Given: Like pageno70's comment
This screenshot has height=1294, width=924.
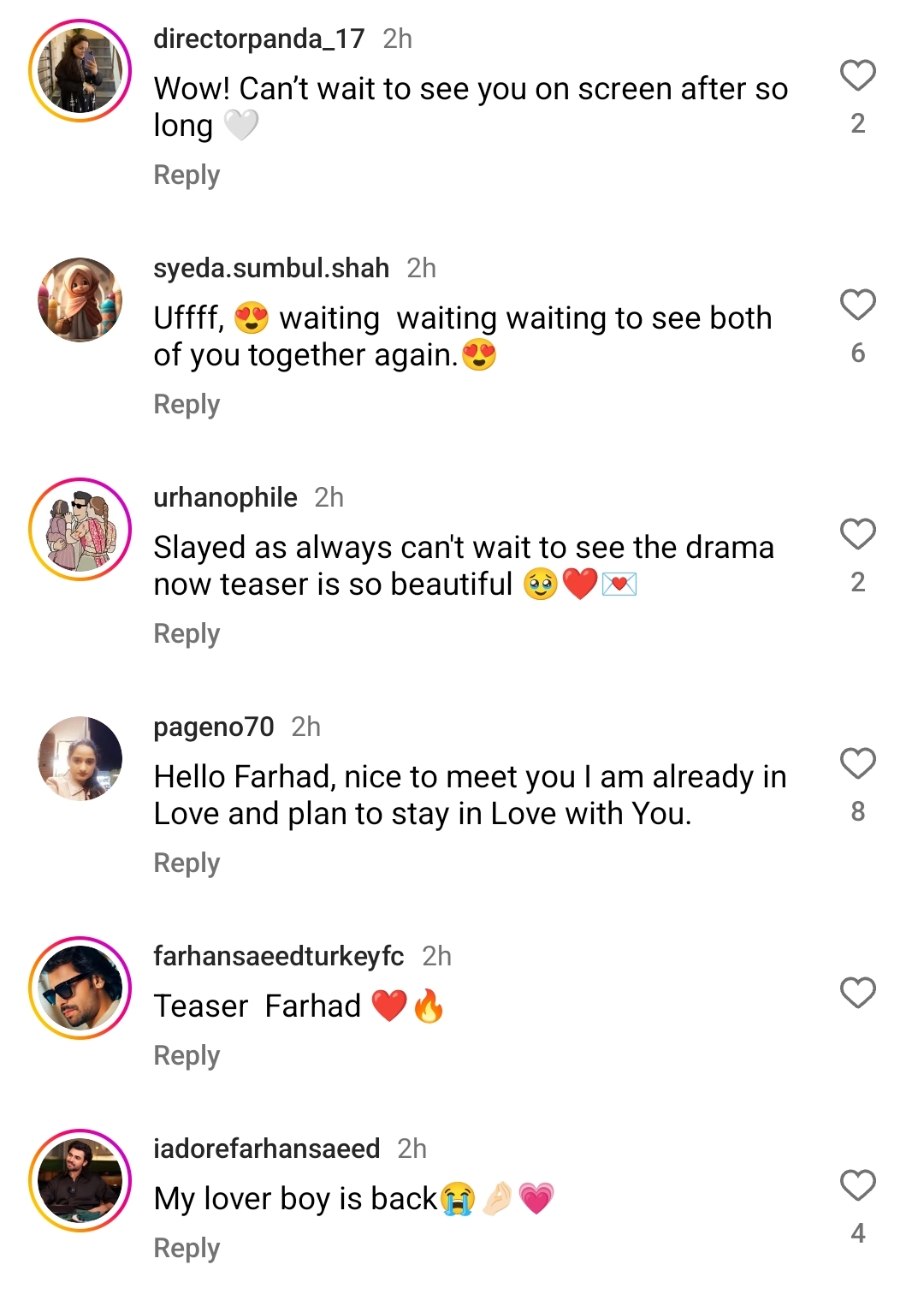Looking at the screenshot, I should 856,764.
